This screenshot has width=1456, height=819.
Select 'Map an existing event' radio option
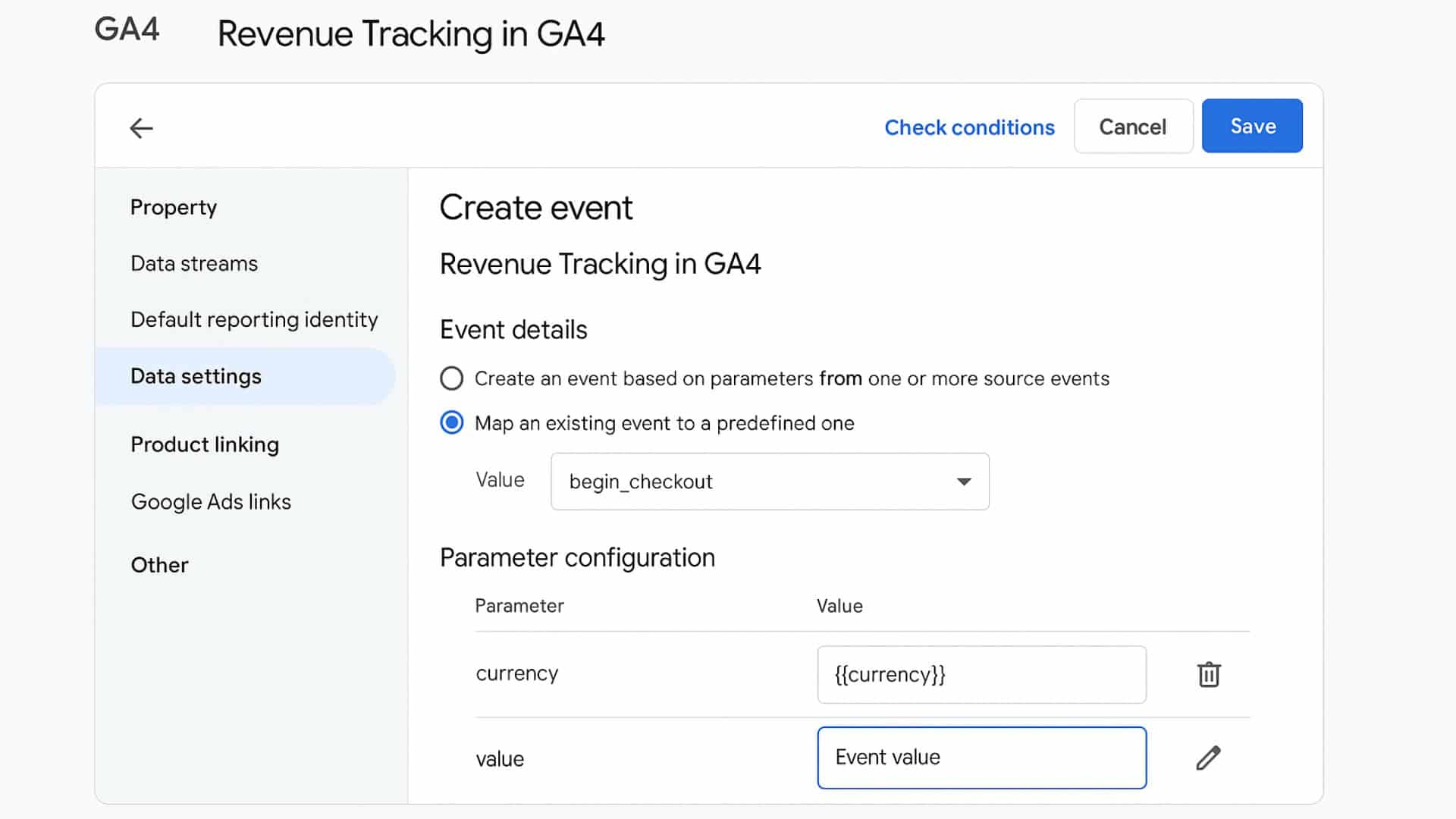[452, 422]
